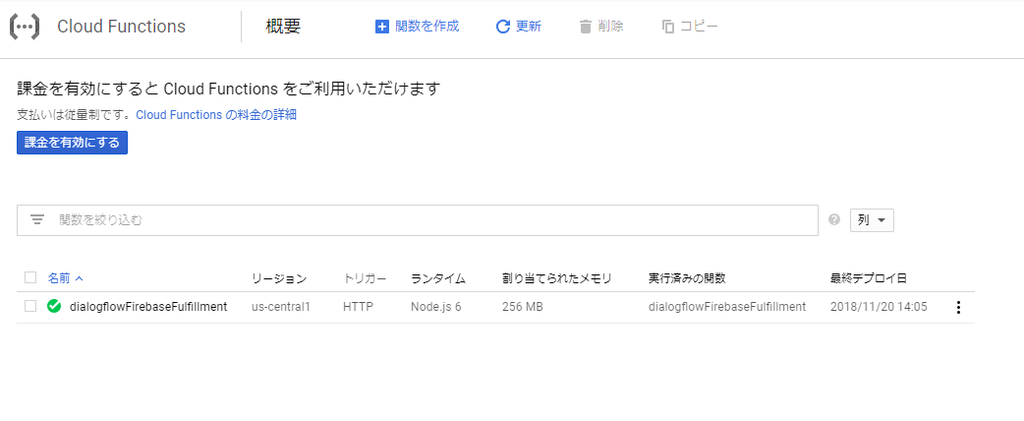Click the Cloud Functions product title
The width and height of the screenshot is (1024, 421).
coord(121,27)
